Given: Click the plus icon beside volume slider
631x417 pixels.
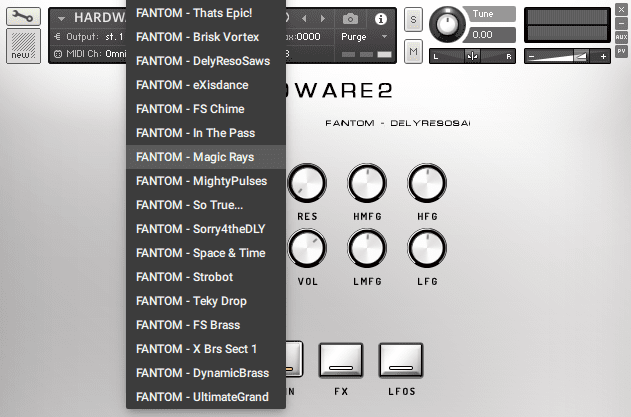Looking at the screenshot, I should [x=603, y=56].
